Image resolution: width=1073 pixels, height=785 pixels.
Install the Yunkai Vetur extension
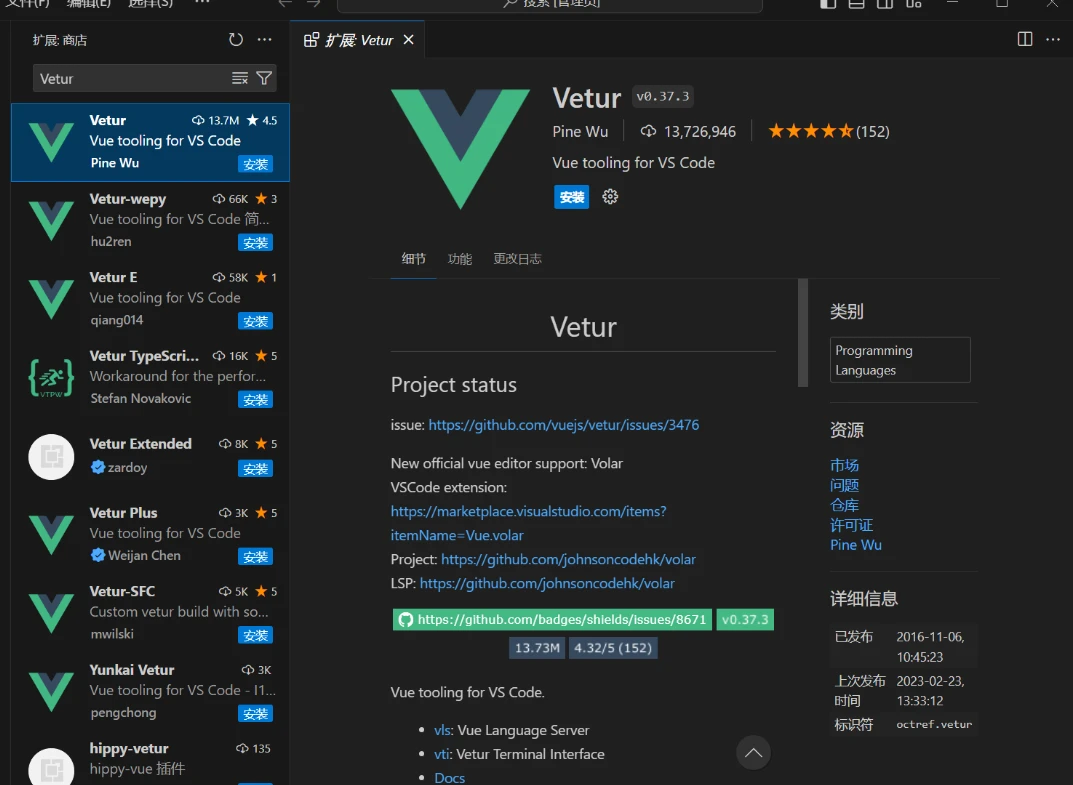[255, 714]
